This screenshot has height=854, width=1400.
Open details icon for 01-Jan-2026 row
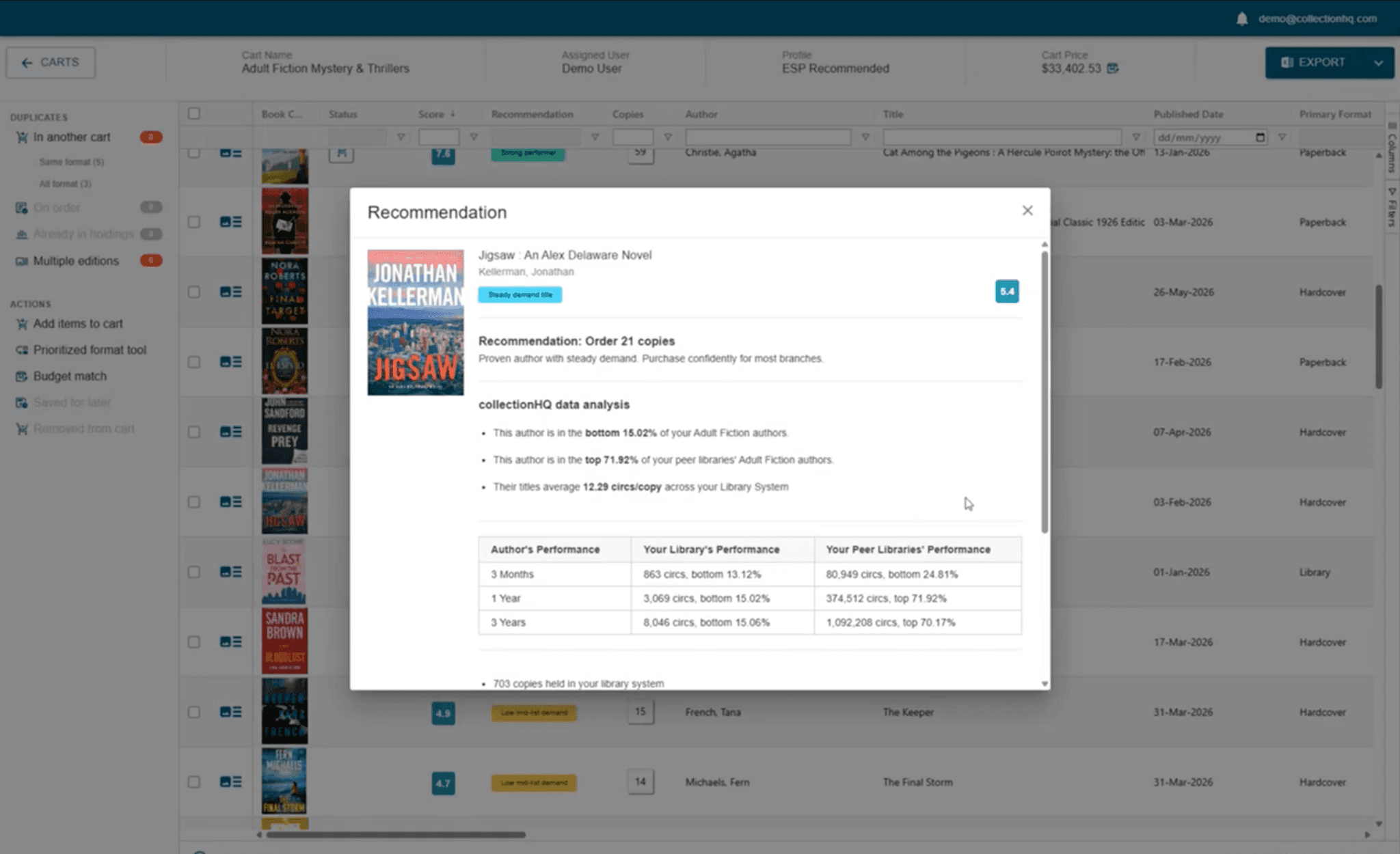click(x=231, y=572)
